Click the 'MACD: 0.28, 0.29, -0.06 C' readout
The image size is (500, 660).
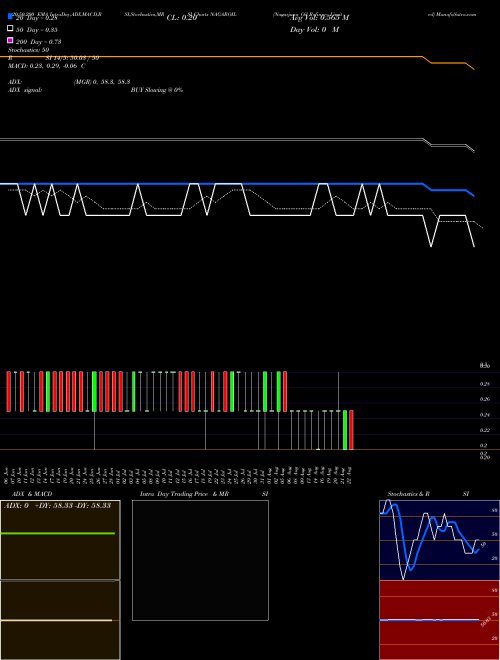pos(47,66)
